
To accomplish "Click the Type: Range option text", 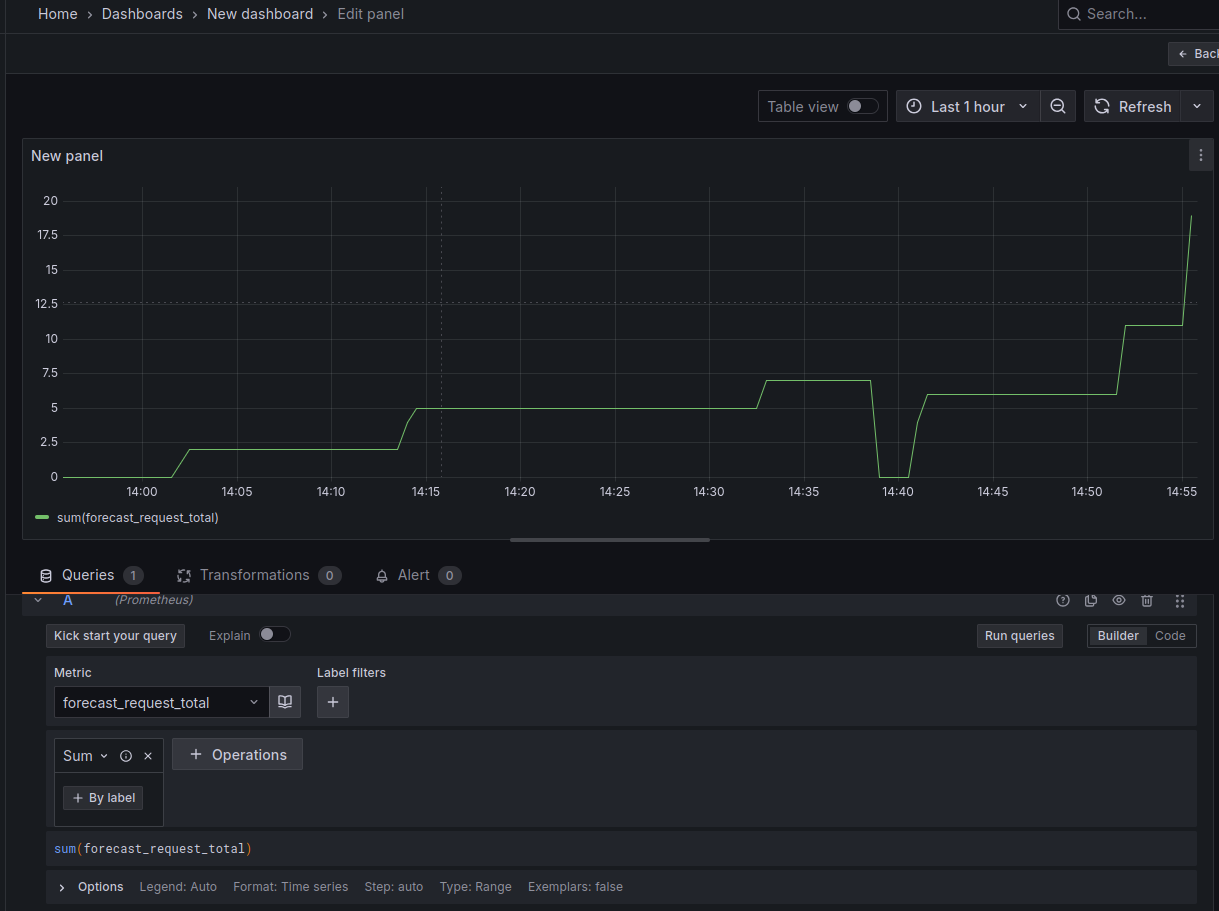I will click(x=476, y=887).
